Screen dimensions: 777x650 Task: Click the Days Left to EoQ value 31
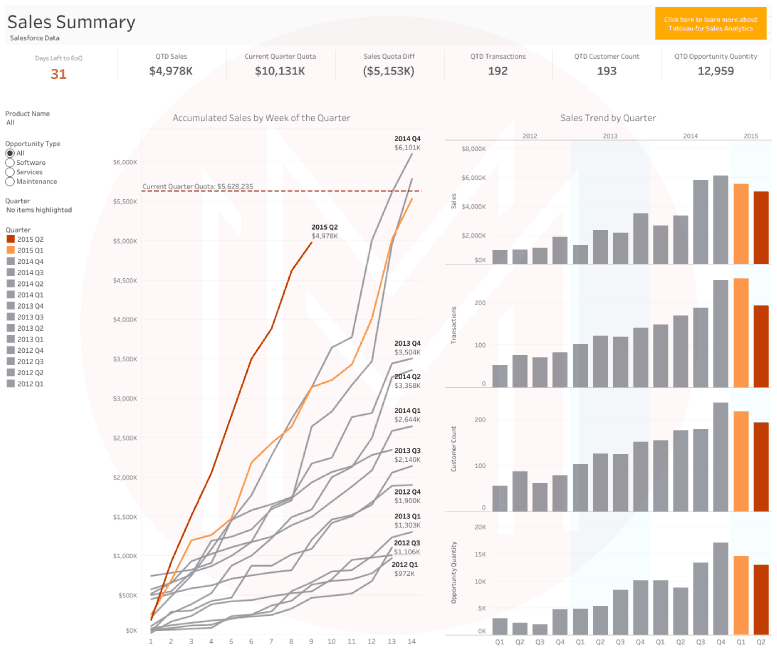[x=58, y=73]
